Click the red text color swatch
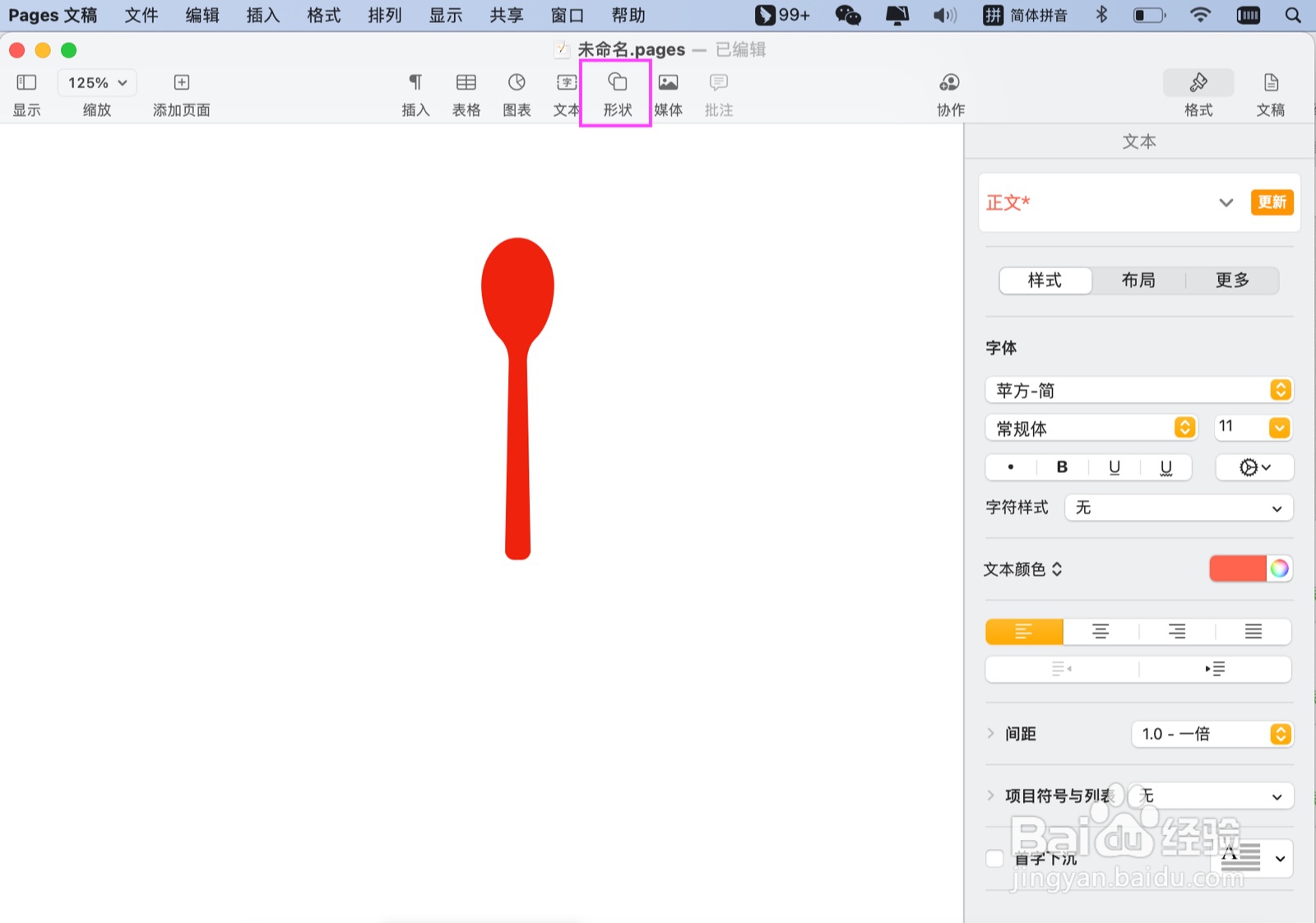This screenshot has width=1316, height=923. [1237, 568]
